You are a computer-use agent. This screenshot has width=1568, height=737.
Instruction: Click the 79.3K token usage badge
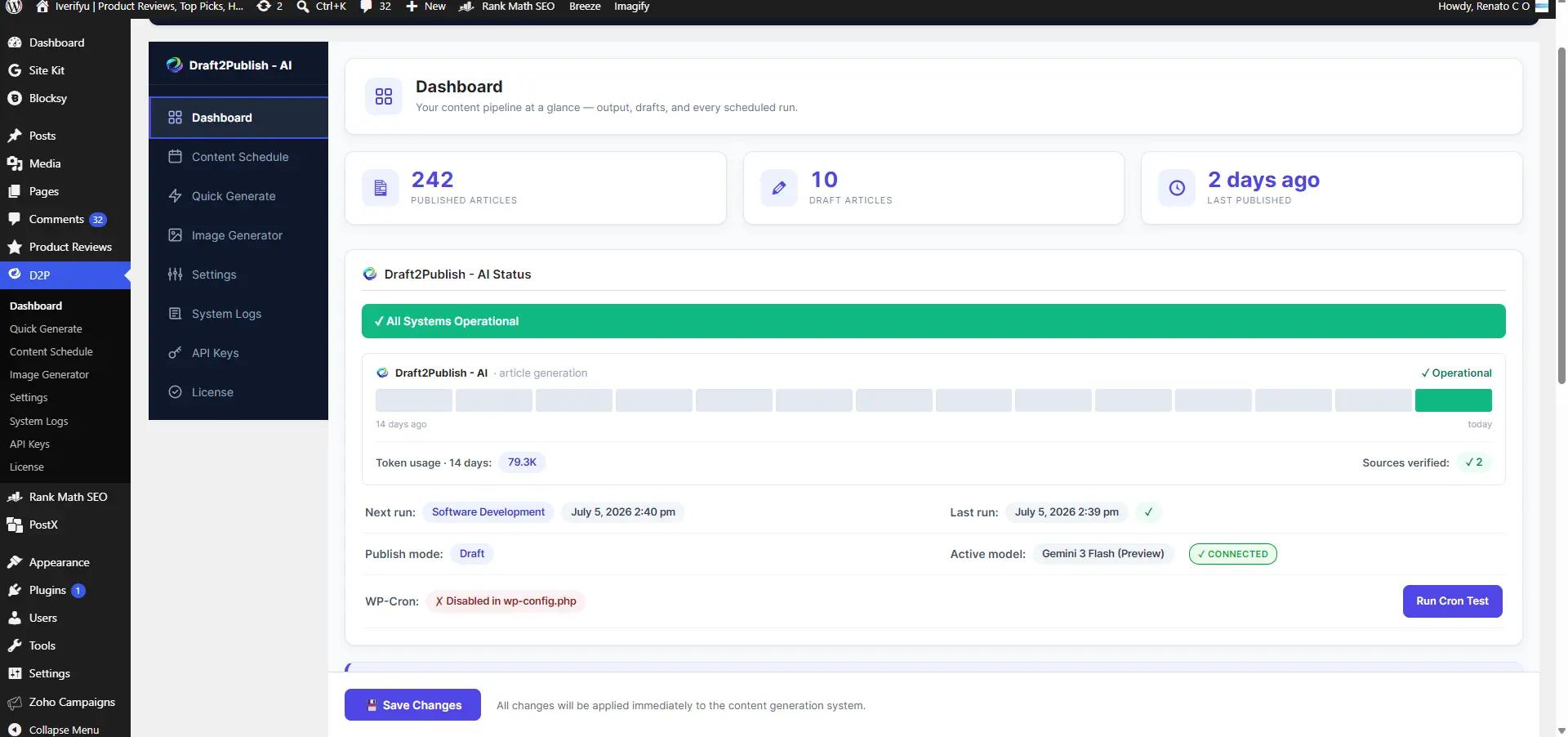522,462
